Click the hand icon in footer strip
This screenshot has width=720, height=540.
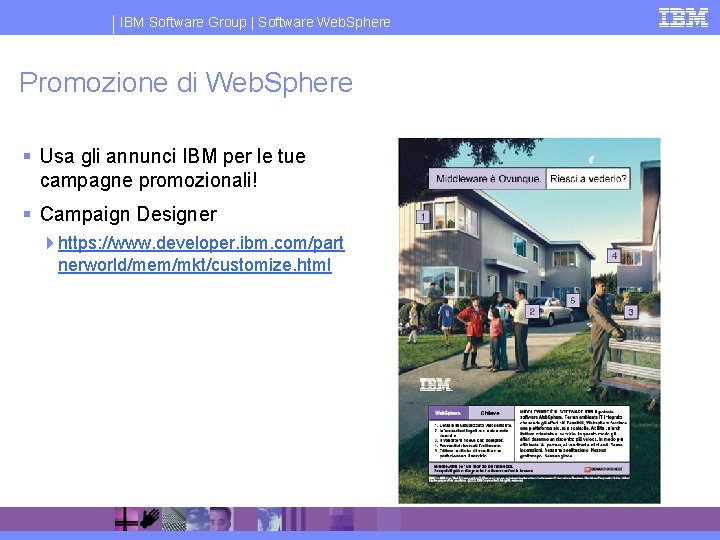pyautogui.click(x=150, y=518)
